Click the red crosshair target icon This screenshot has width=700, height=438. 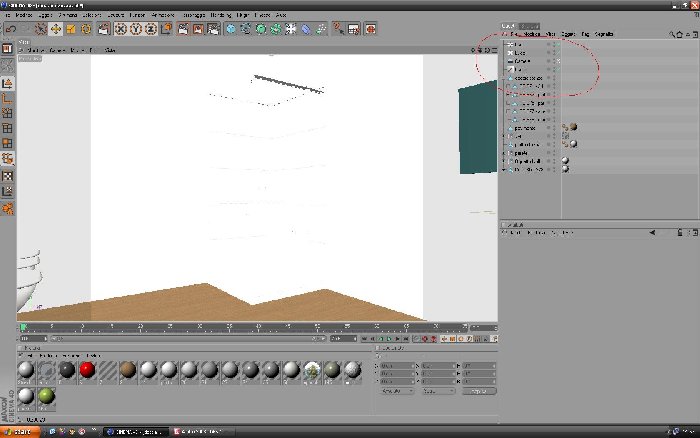(371, 29)
